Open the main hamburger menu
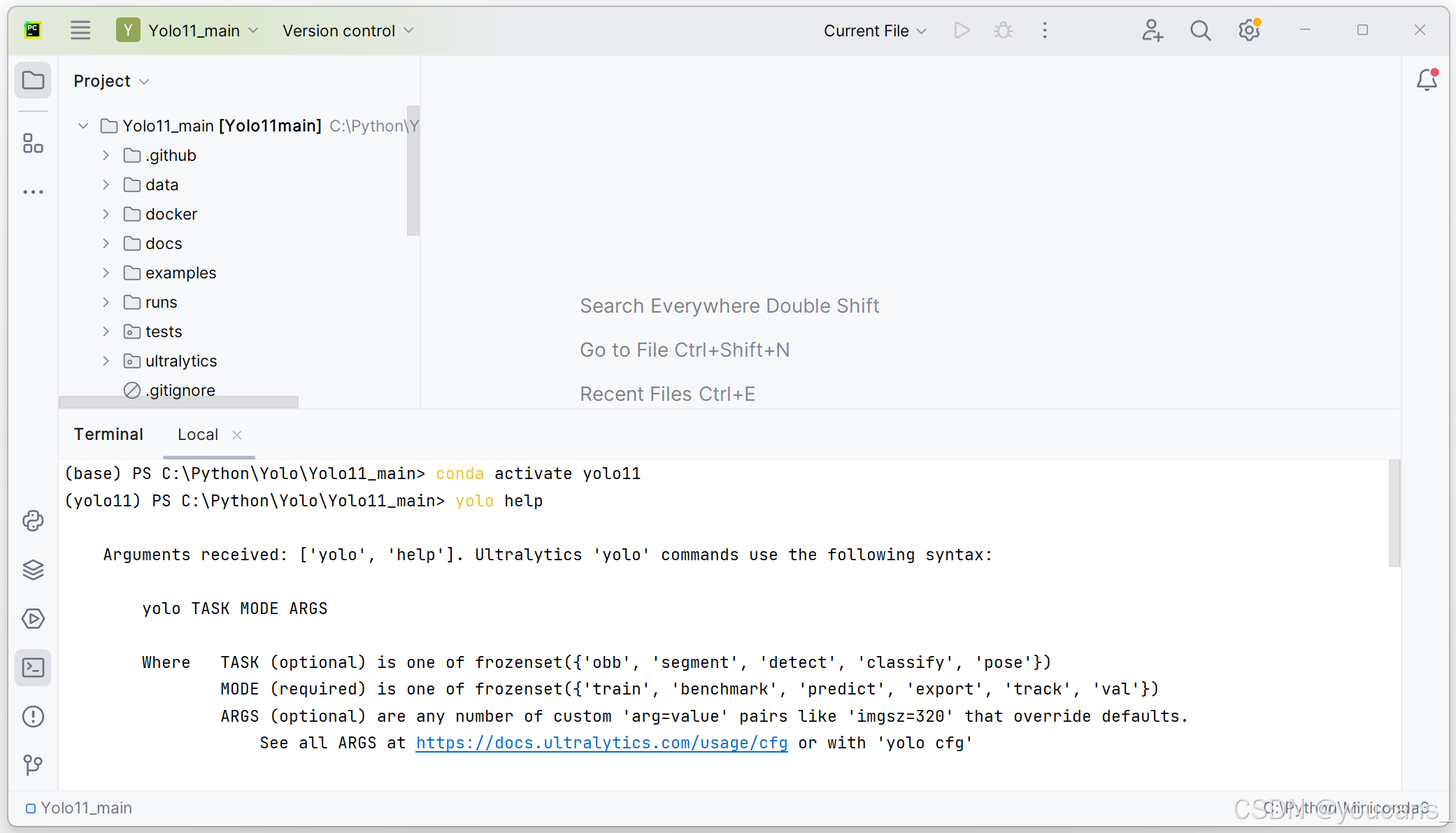Image resolution: width=1456 pixels, height=833 pixels. (80, 31)
